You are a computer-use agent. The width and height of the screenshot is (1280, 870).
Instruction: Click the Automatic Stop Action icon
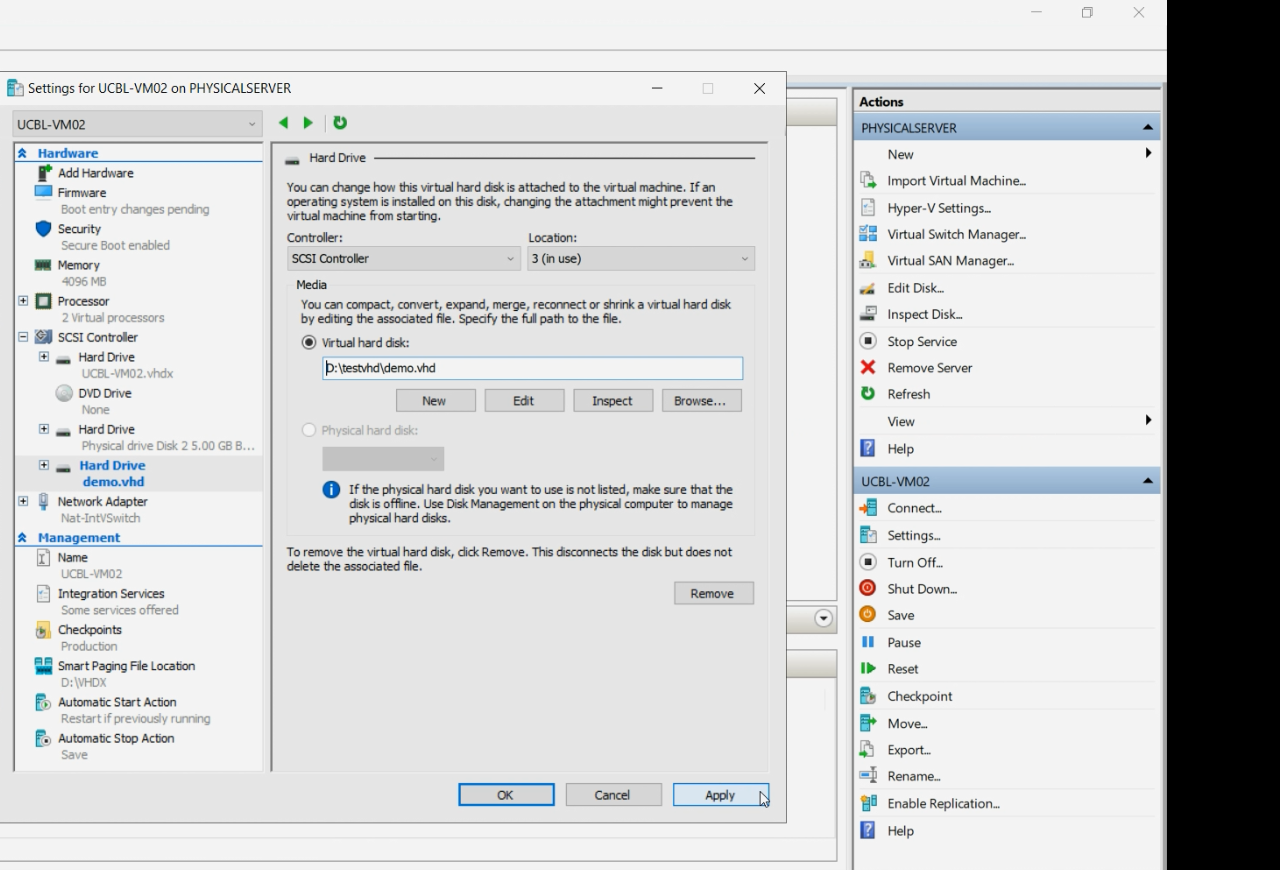coord(43,738)
